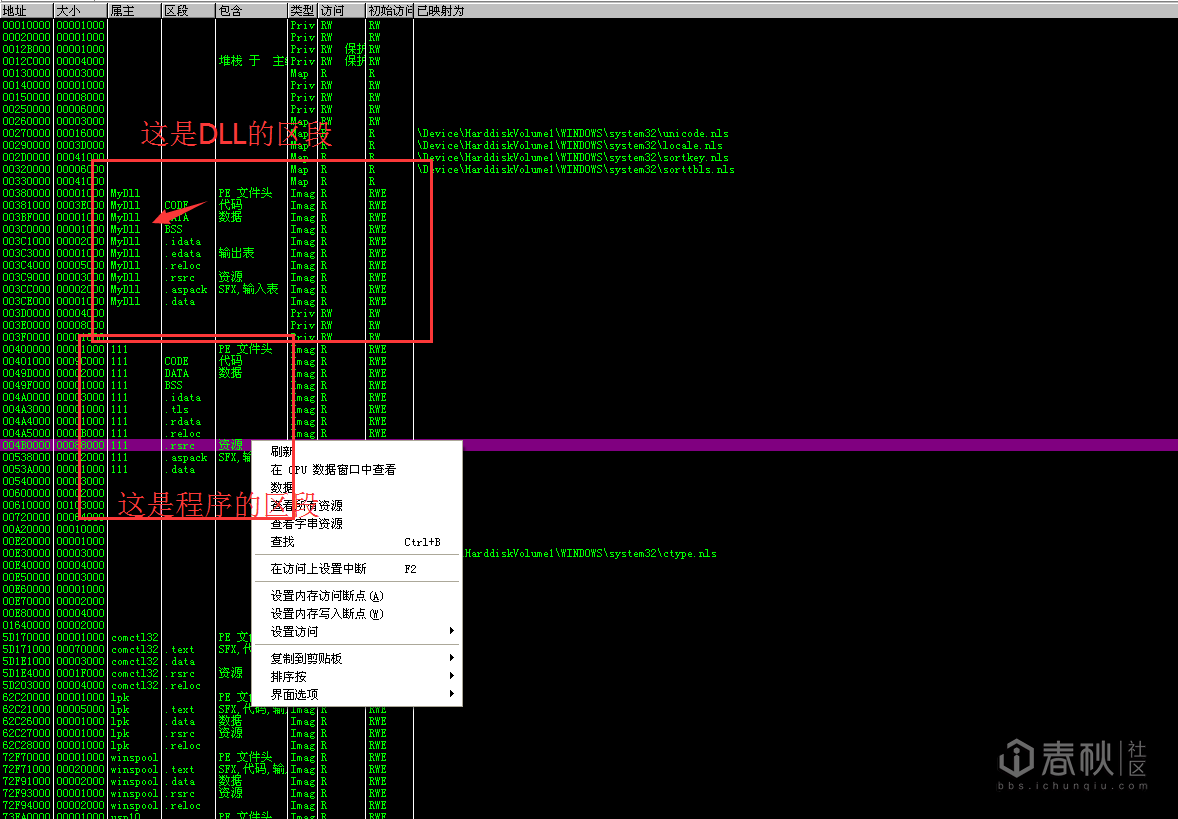Click the 已映射为 column header
This screenshot has height=819, width=1178.
796,11
